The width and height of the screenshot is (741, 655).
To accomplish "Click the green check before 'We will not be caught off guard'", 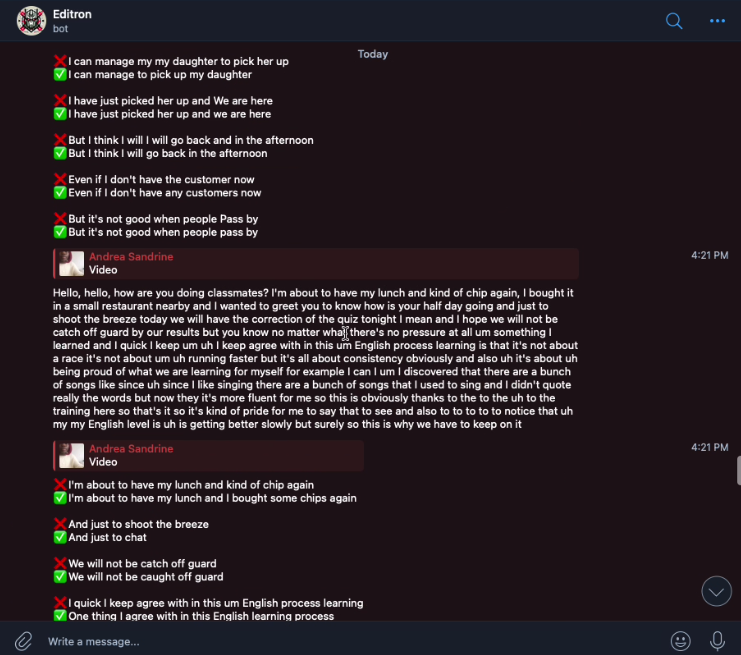I will tap(60, 577).
